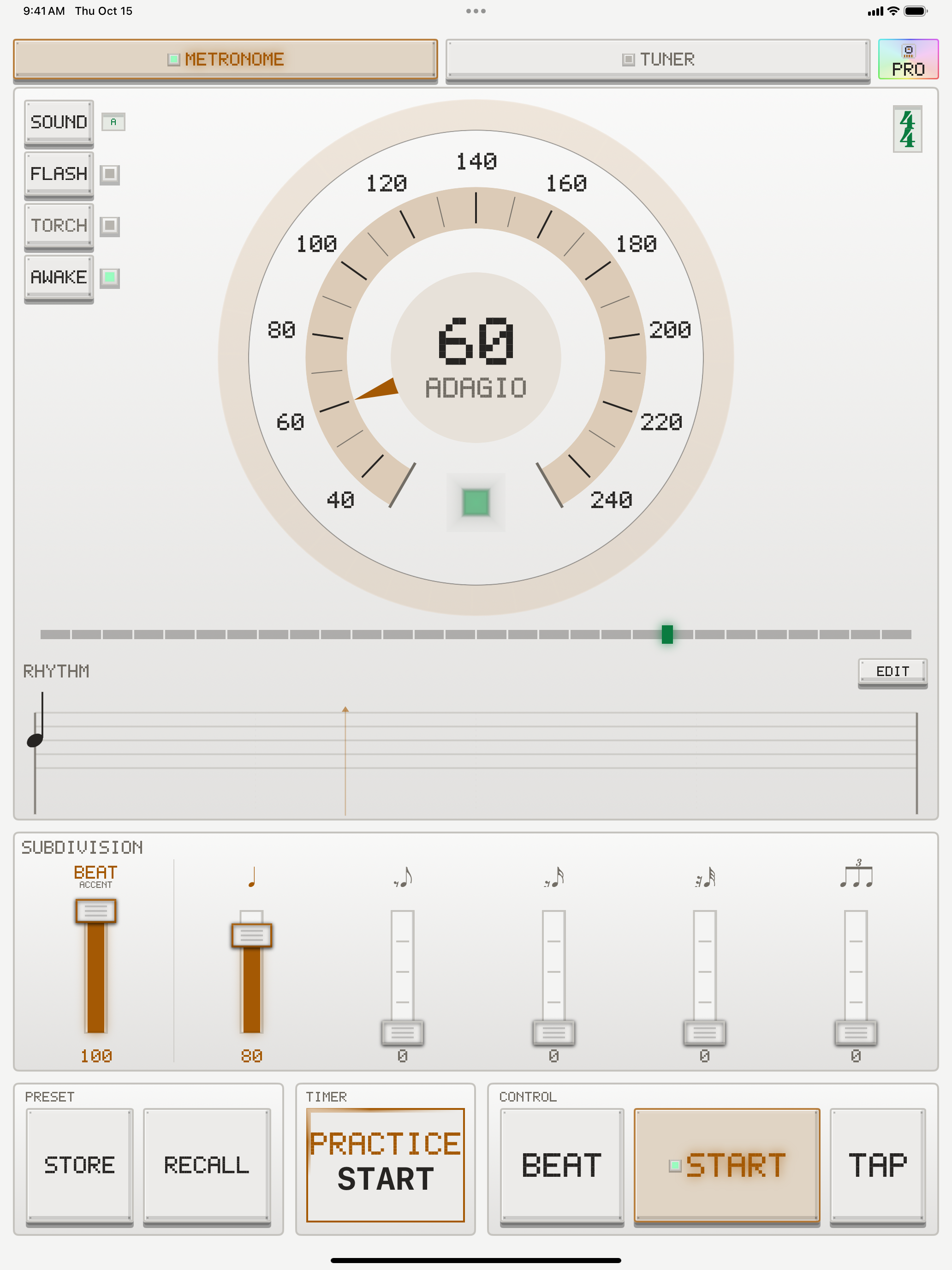Tap the green beat indicator square in dial

click(476, 503)
